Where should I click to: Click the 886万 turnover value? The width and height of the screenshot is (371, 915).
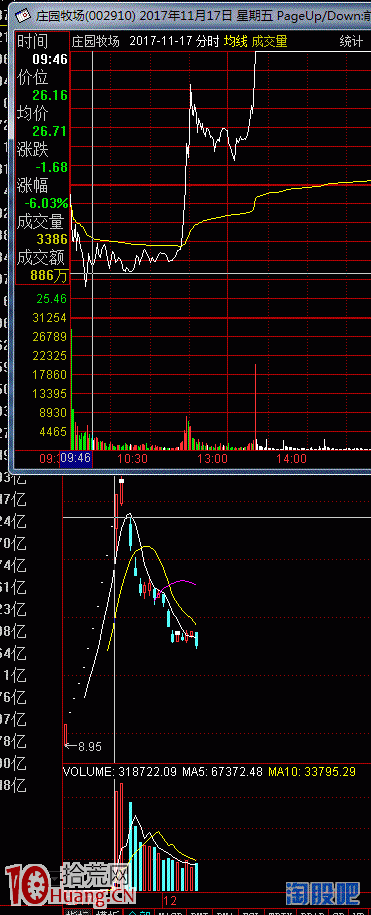(49, 275)
